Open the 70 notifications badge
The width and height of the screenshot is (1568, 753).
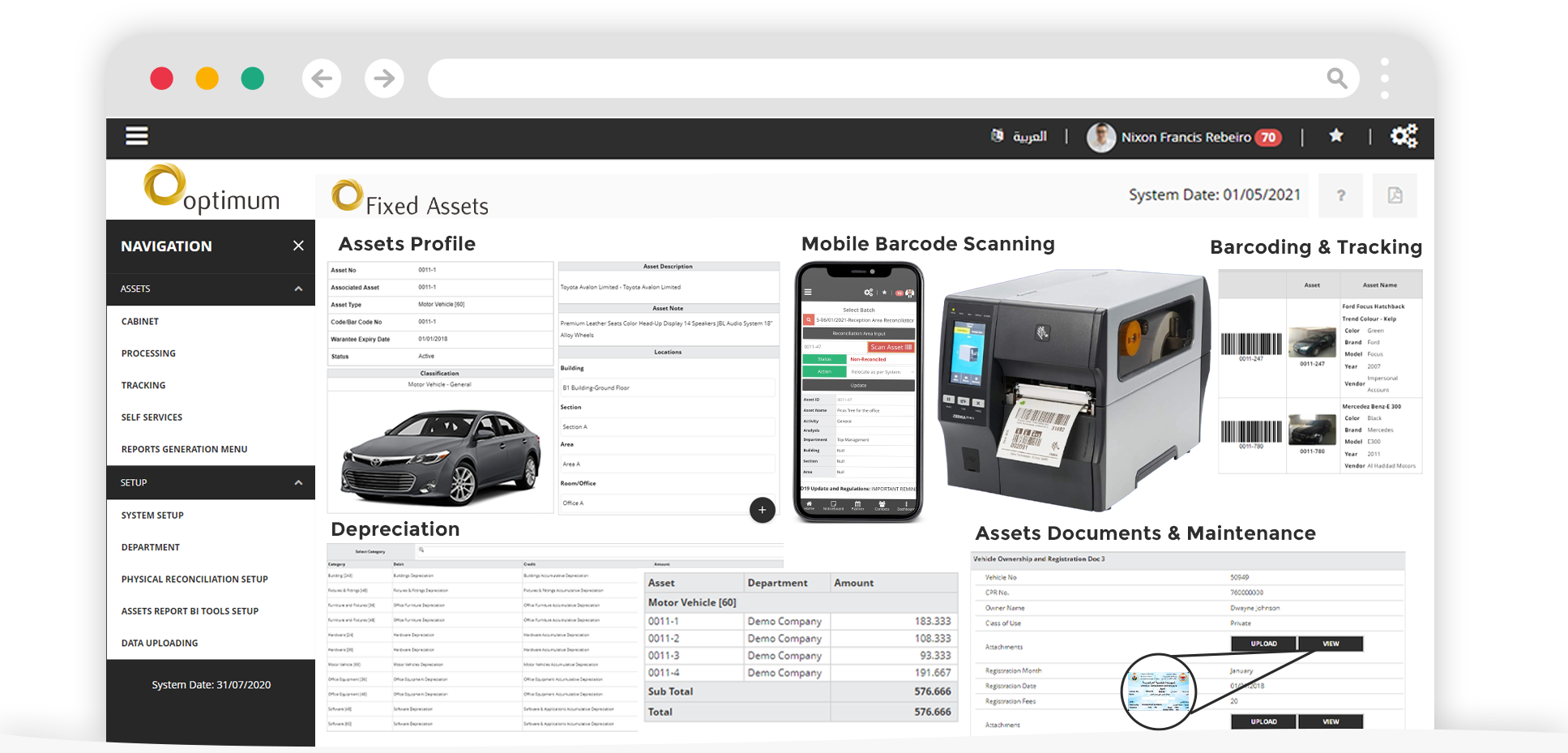(x=1269, y=138)
